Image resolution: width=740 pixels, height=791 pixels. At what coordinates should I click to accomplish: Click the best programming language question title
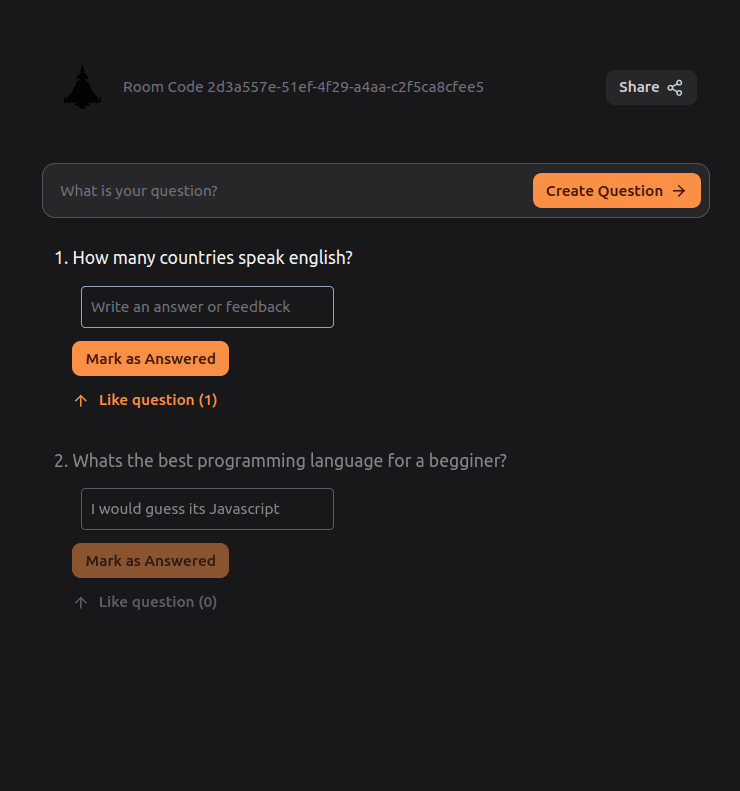point(289,461)
